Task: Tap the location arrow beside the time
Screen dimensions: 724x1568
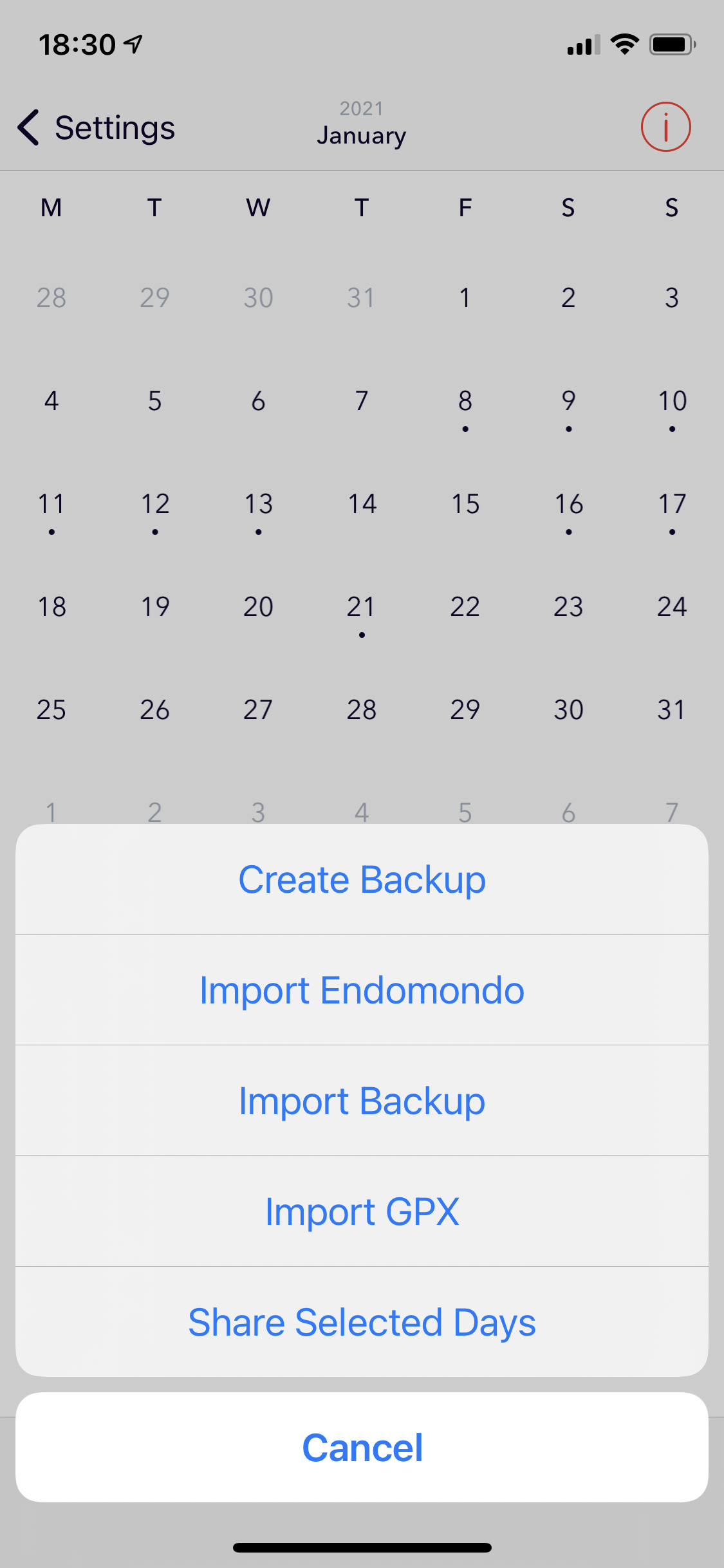Action: point(134,44)
